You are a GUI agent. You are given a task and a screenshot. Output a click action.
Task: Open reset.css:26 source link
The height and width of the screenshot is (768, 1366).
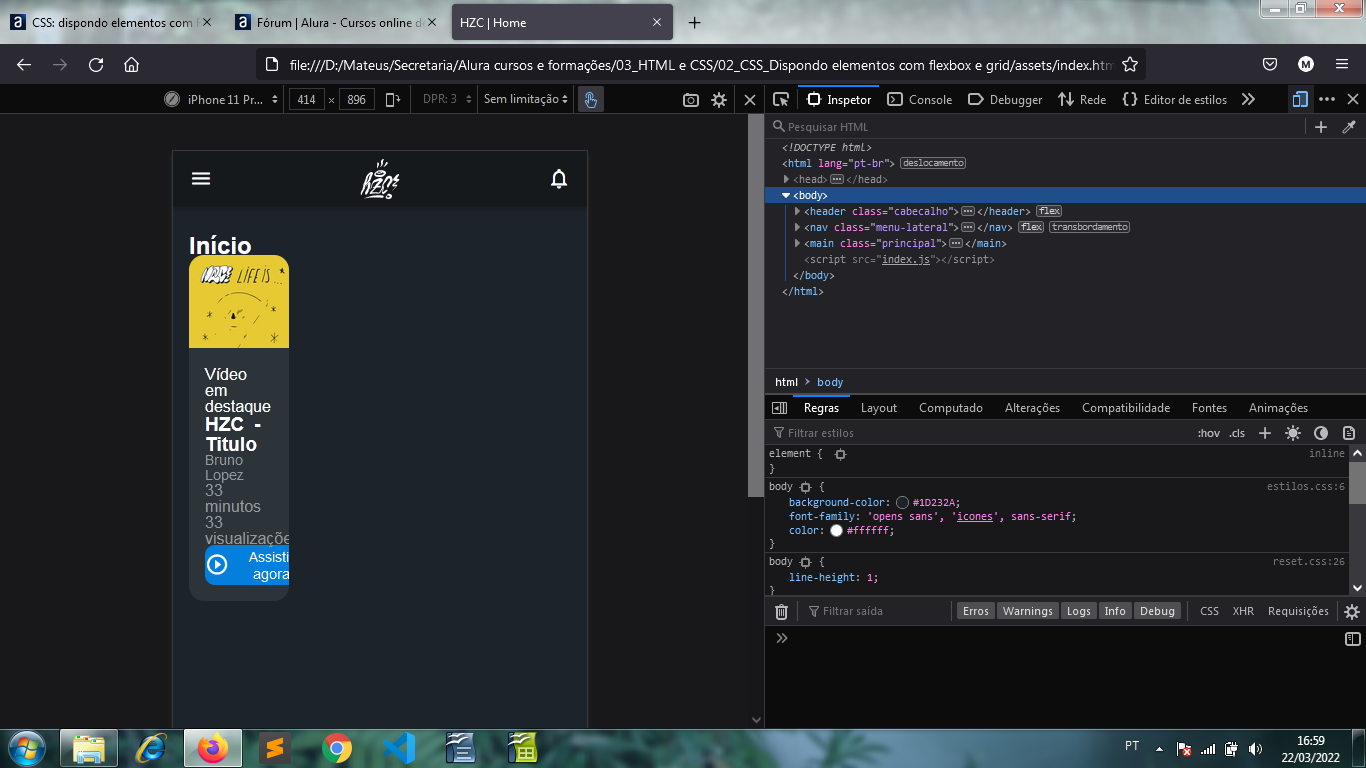click(x=1309, y=562)
